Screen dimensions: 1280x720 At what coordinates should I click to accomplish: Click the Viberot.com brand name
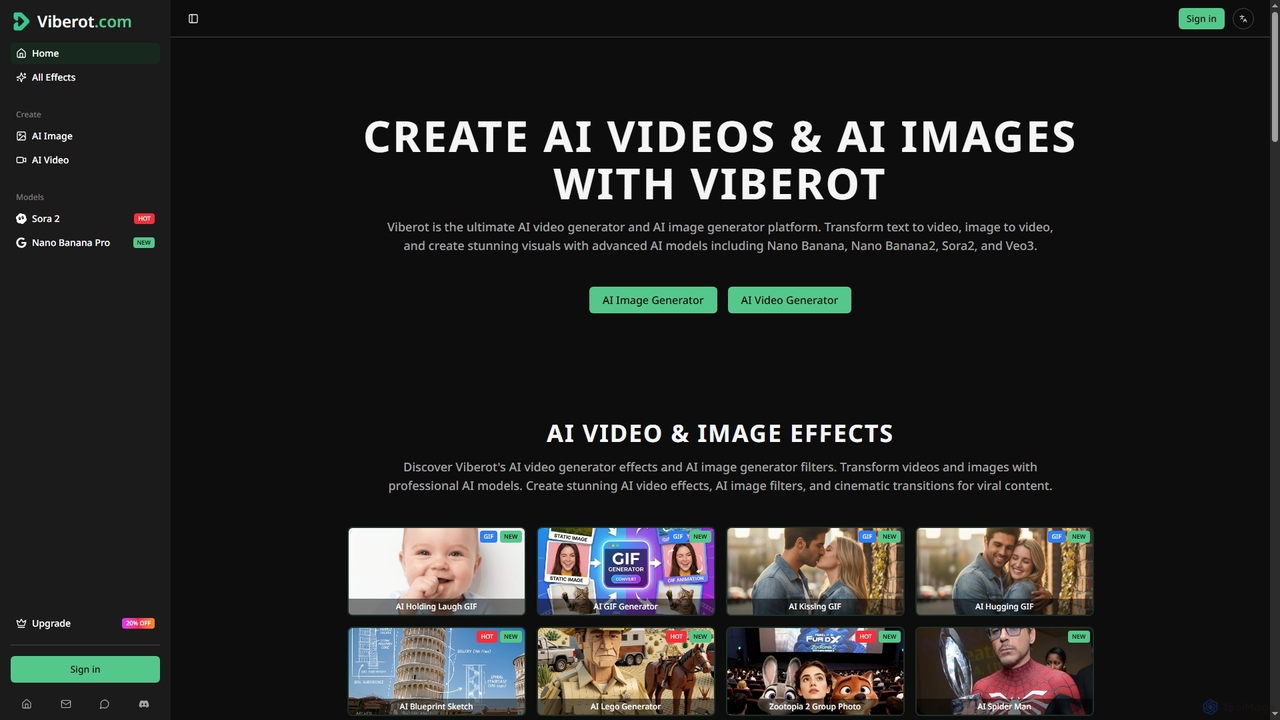tap(84, 21)
